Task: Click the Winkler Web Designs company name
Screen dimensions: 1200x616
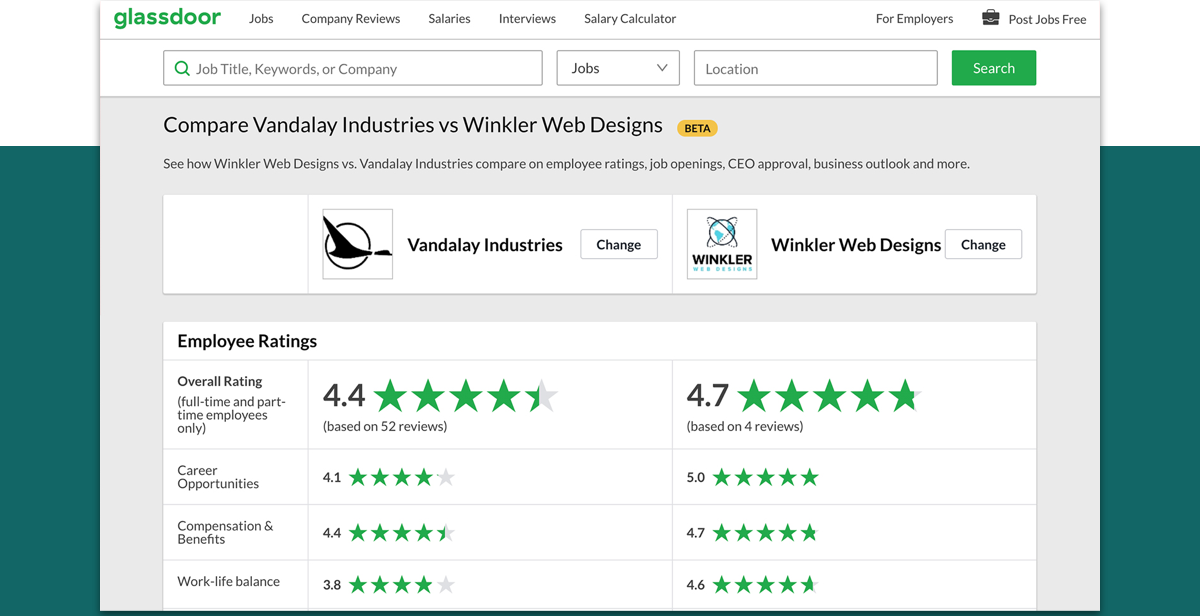Action: [856, 244]
